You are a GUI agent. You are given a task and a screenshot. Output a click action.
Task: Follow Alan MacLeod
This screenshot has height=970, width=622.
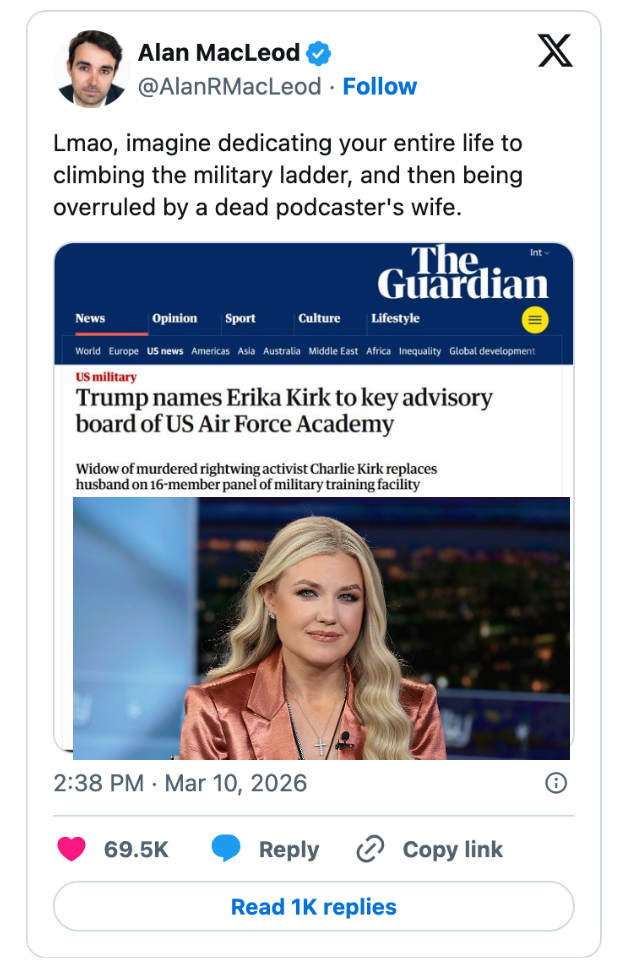(380, 87)
